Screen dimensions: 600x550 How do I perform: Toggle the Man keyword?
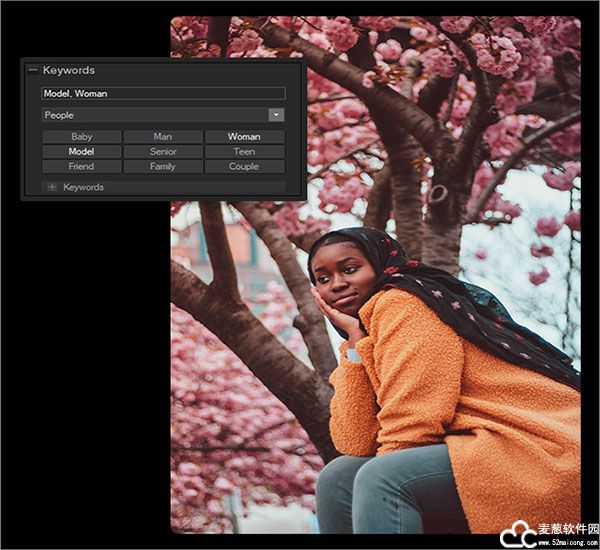click(163, 137)
